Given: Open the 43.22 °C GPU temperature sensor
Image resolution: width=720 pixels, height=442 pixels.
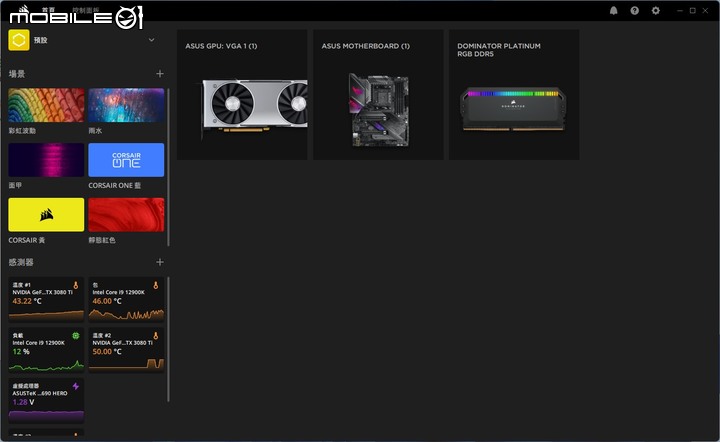Looking at the screenshot, I should tap(46, 298).
